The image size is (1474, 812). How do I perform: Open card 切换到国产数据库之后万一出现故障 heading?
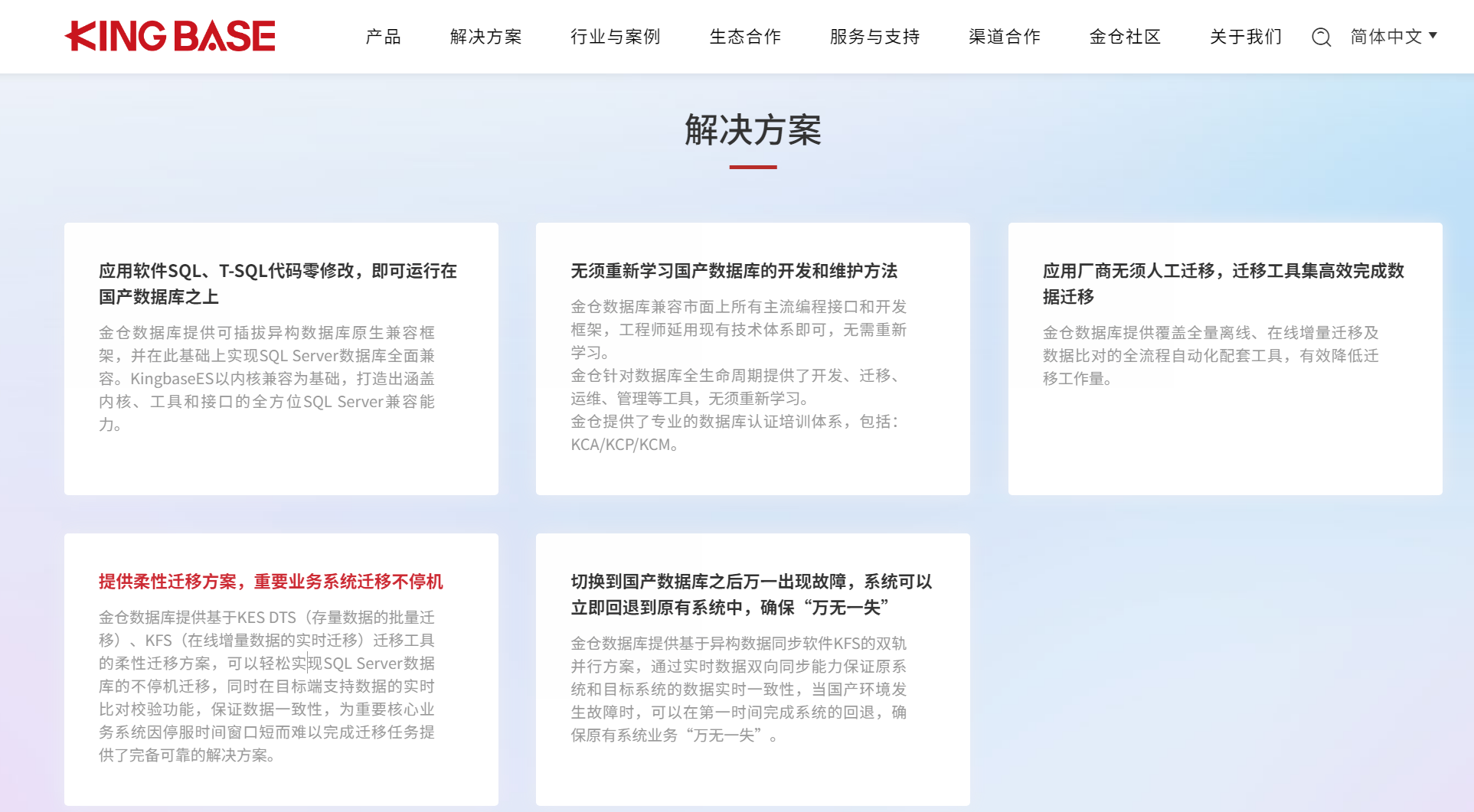752,595
